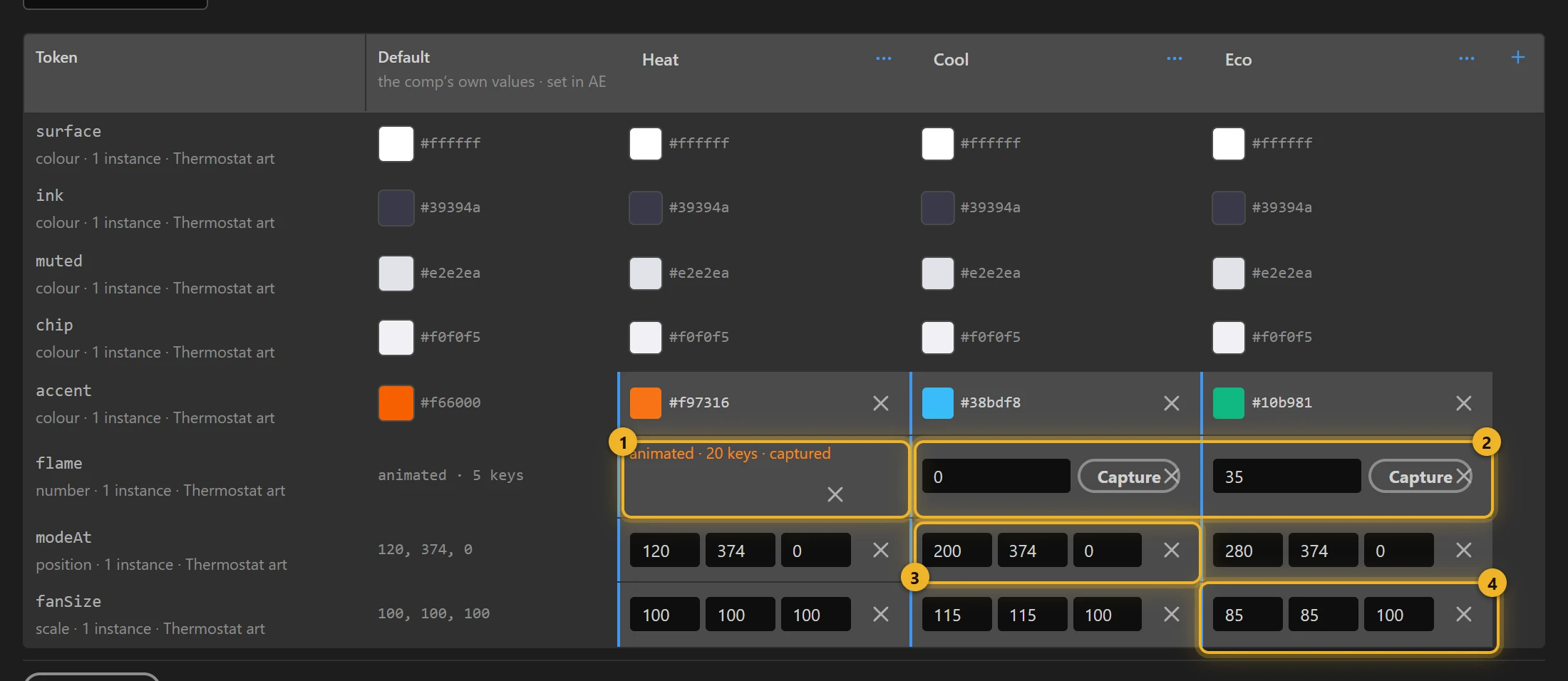Clear the Heat fanSize override

tap(881, 614)
